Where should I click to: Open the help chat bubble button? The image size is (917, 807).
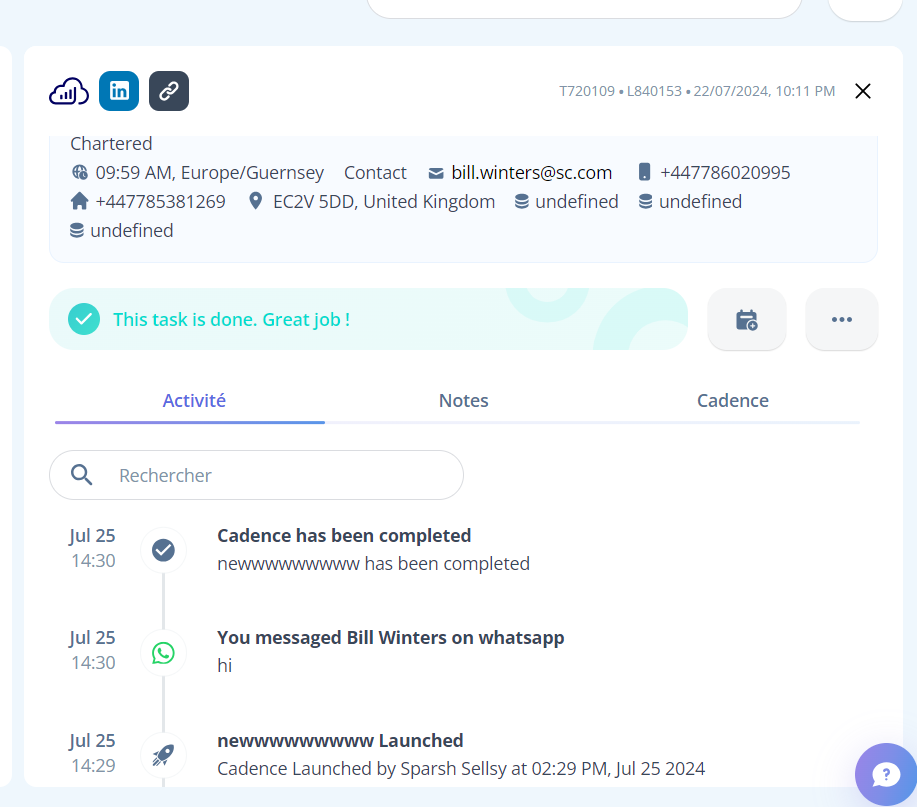[x=886, y=775]
